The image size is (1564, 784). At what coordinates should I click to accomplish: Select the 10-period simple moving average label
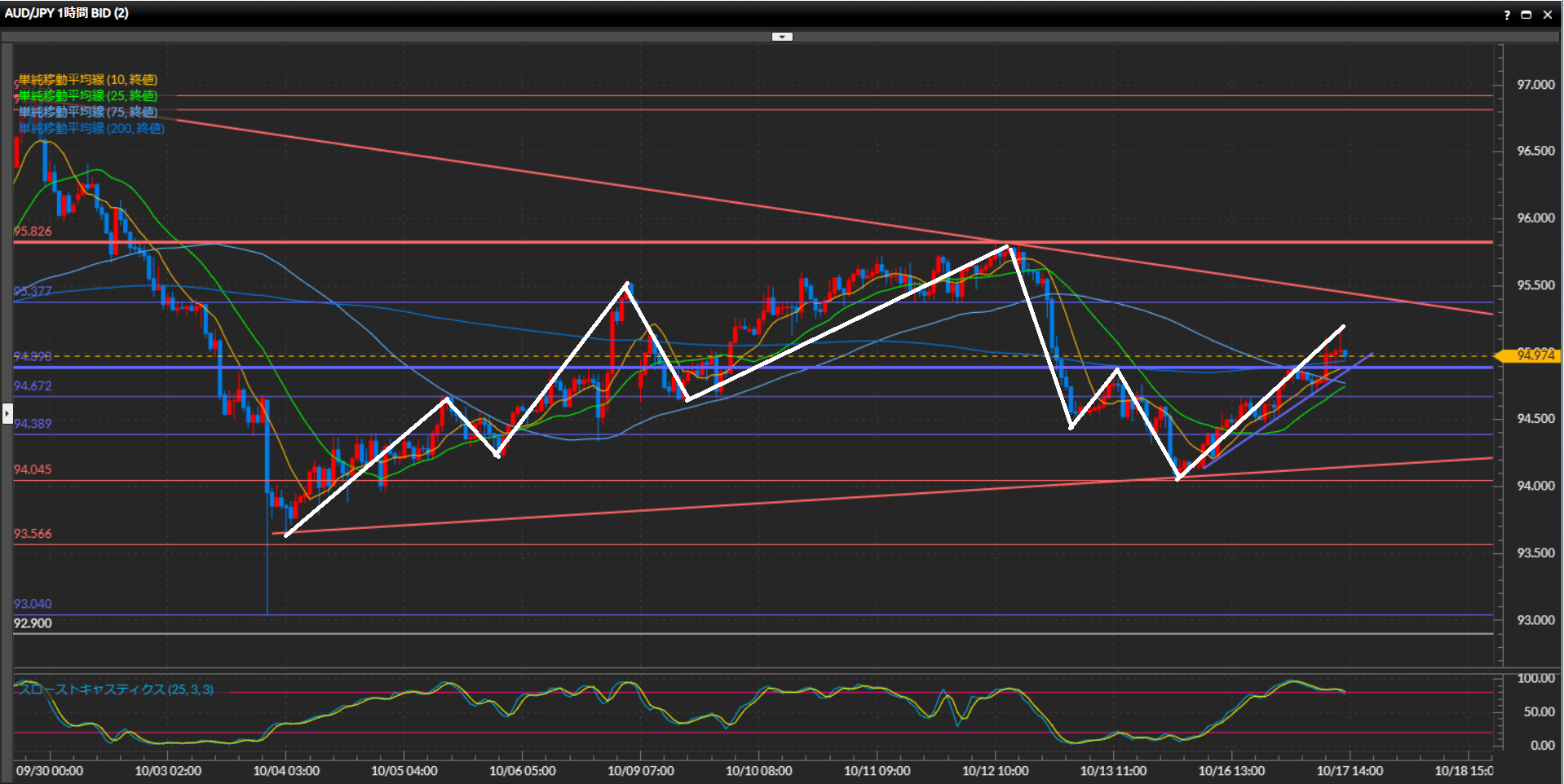click(x=88, y=80)
